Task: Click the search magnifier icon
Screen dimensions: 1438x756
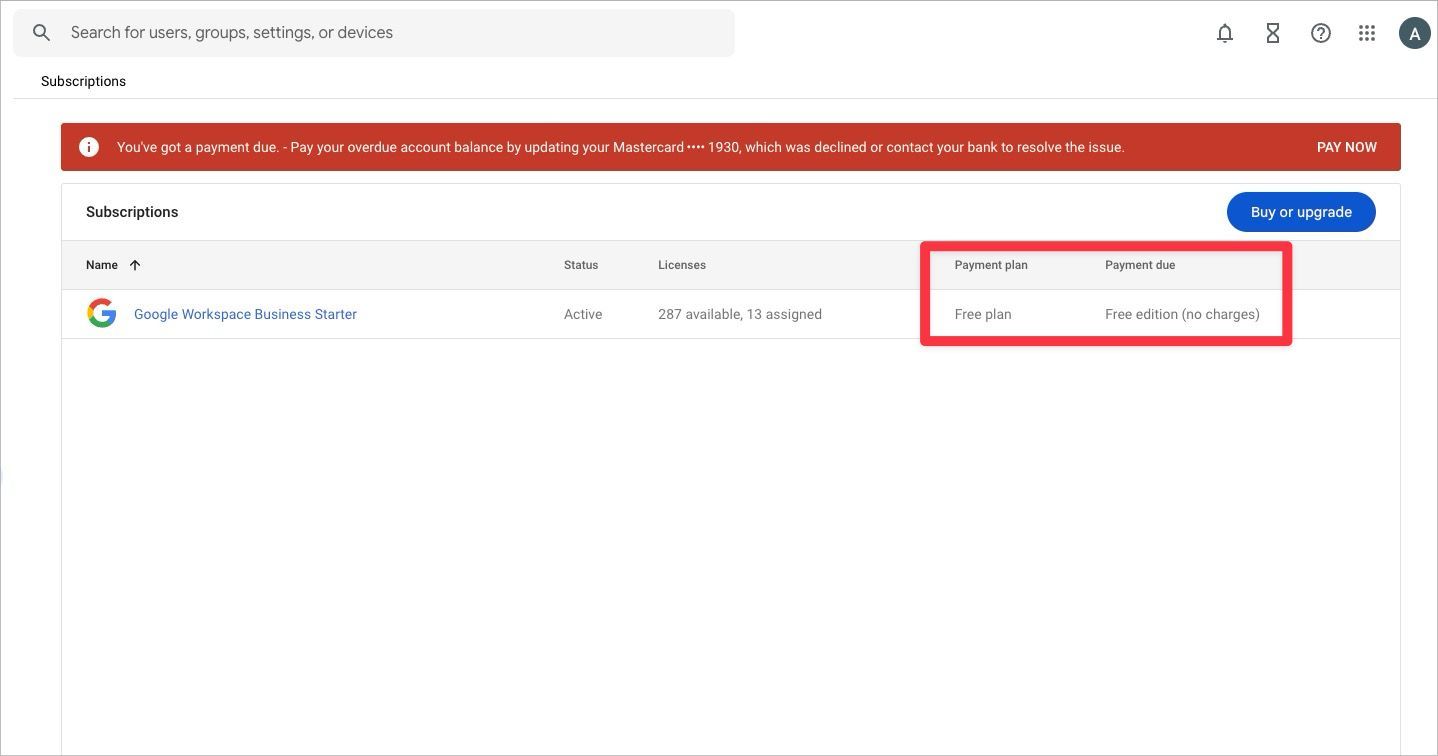Action: click(41, 33)
